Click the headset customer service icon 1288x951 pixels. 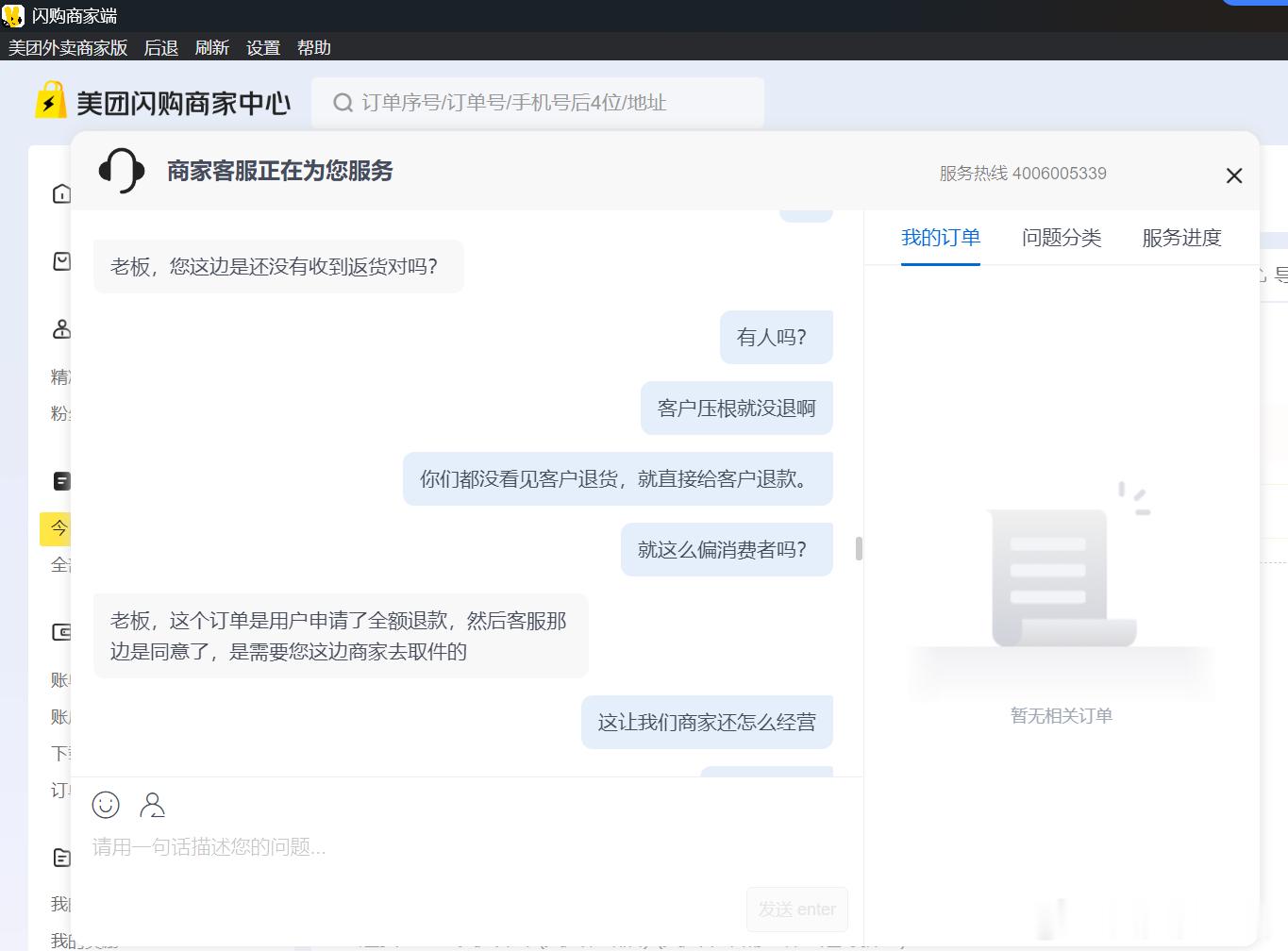pyautogui.click(x=122, y=171)
